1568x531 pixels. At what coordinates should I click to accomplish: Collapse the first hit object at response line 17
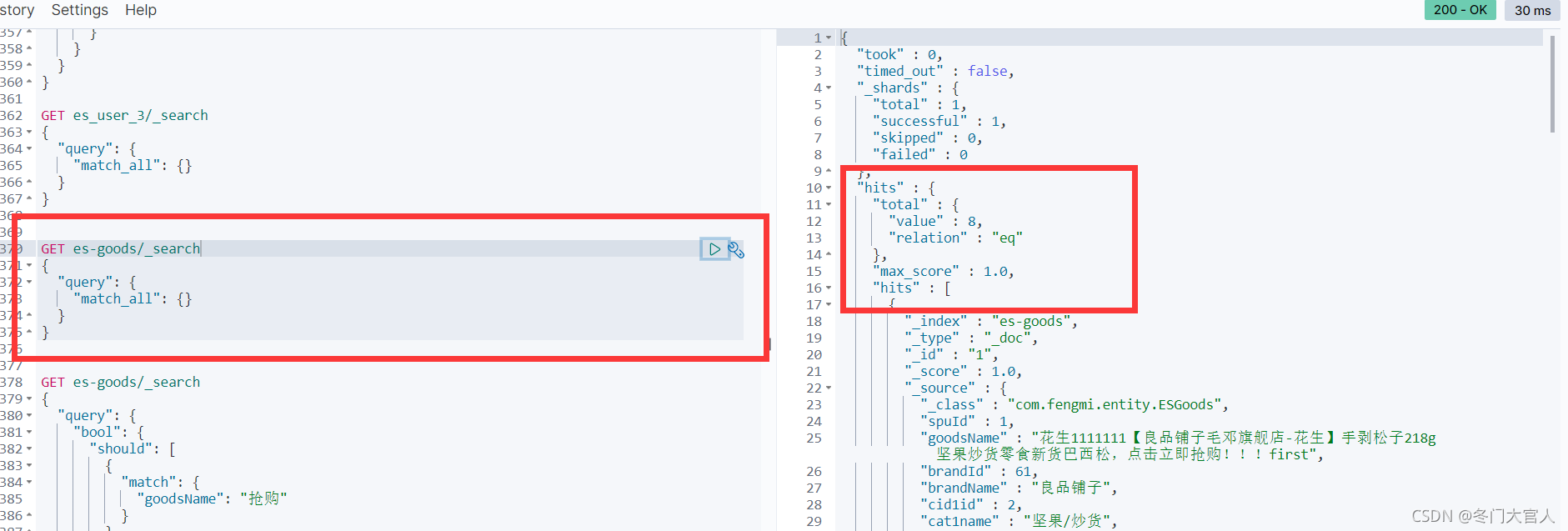pos(829,304)
